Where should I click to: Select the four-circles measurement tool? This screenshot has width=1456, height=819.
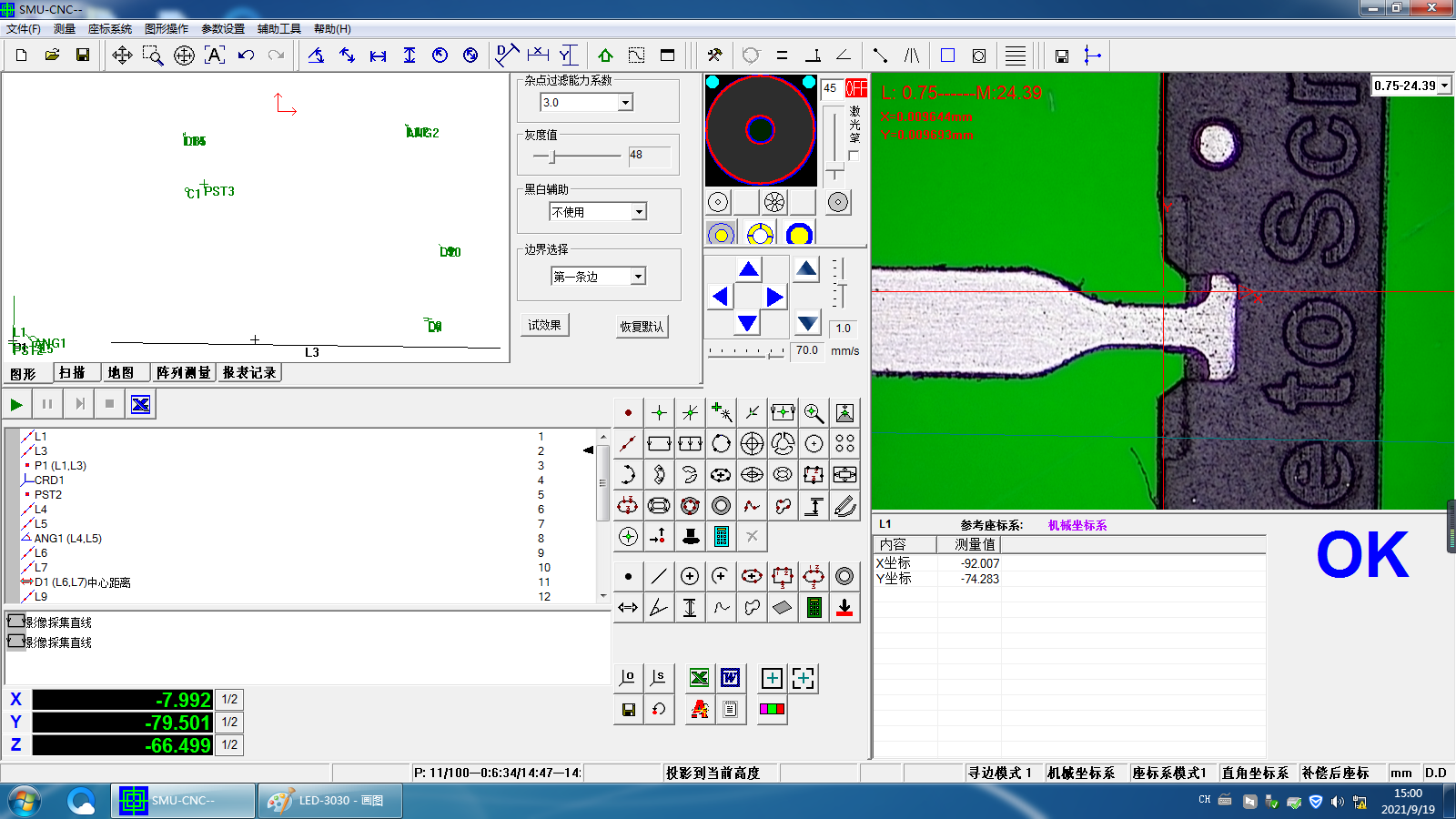coord(844,444)
